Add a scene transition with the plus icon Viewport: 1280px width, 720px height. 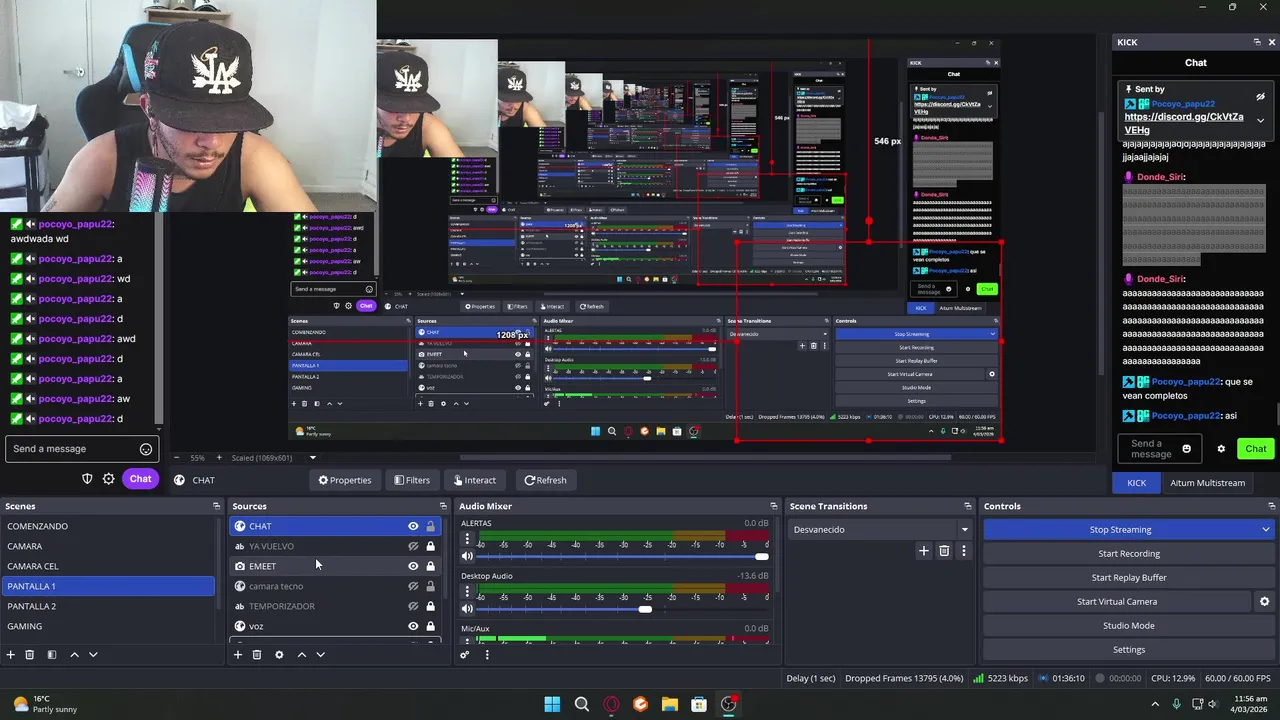[924, 550]
